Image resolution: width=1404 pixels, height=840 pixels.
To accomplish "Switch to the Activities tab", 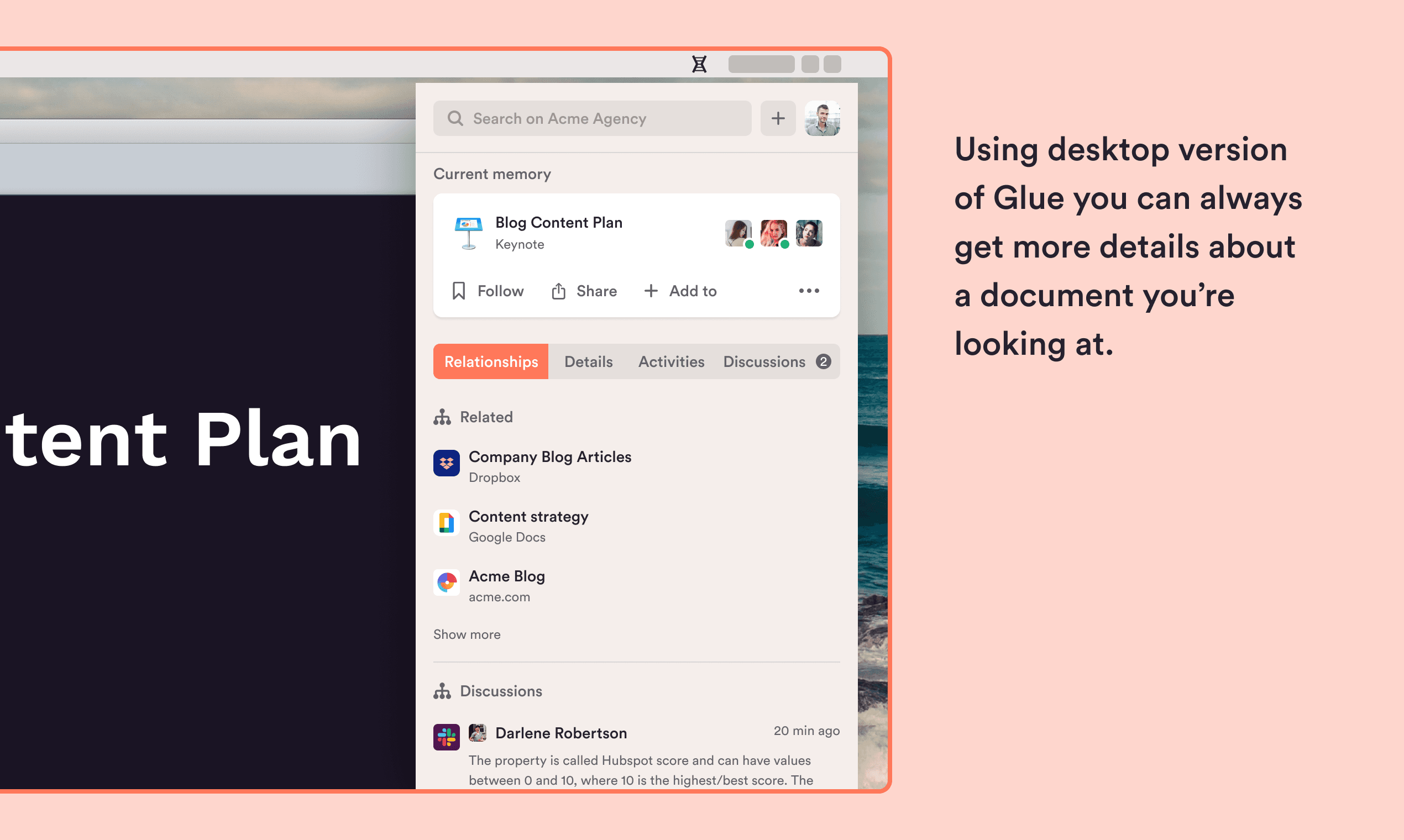I will tap(671, 362).
